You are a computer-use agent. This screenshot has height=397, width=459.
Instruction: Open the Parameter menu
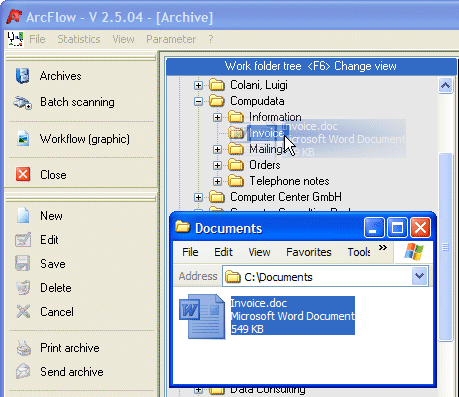click(x=171, y=39)
